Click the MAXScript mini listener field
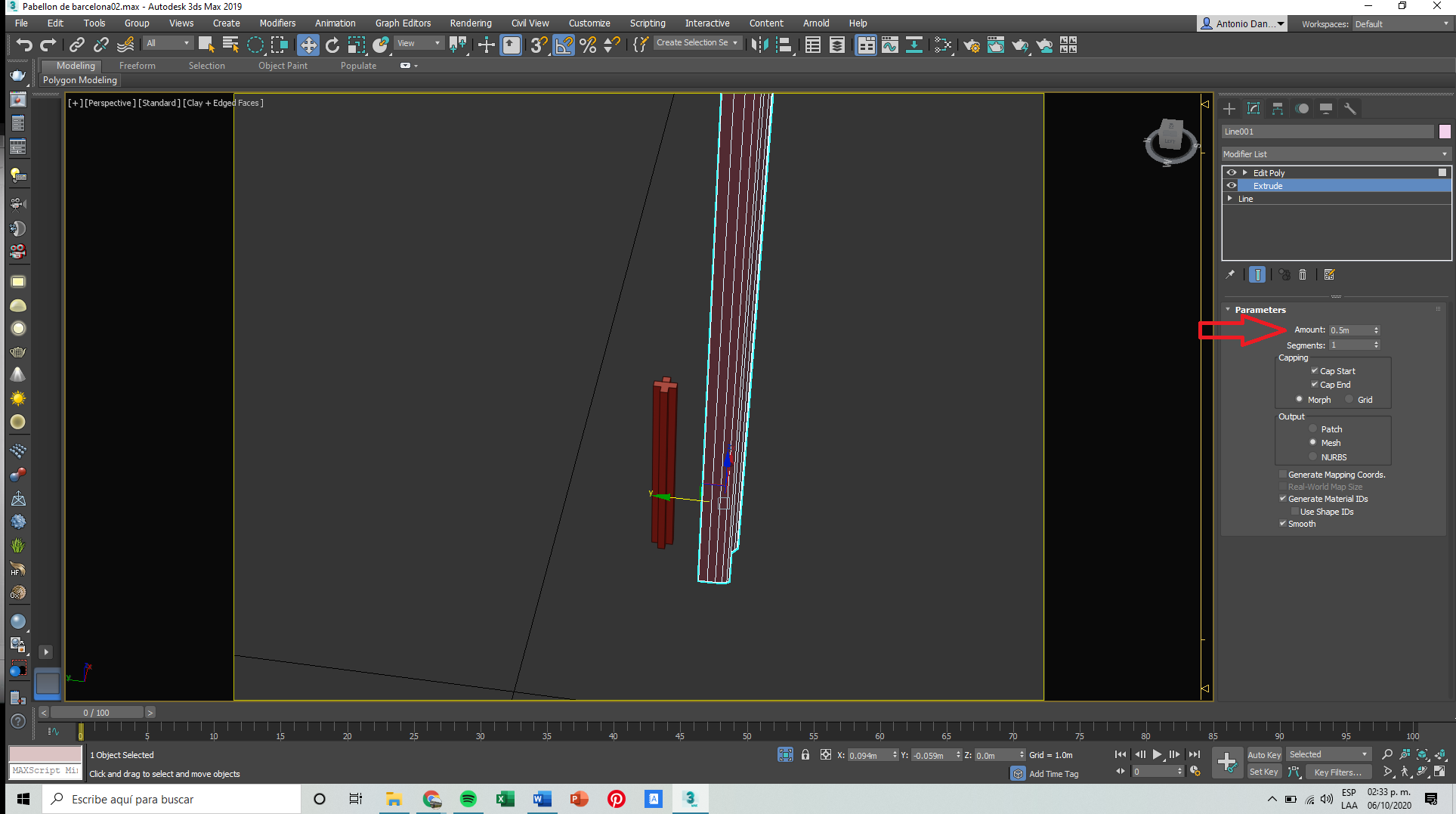 point(45,771)
